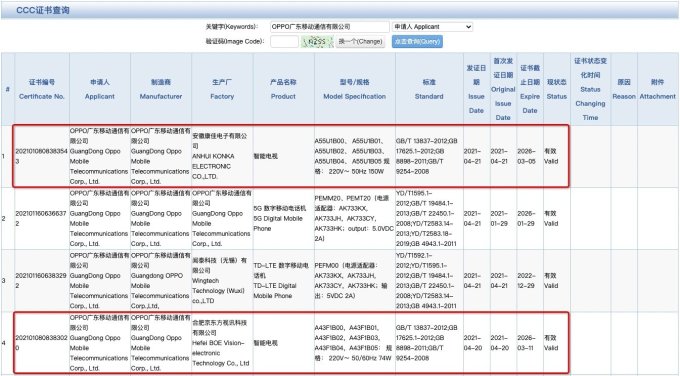Click the ANHUI KONKA ELECTRONIC factory cell
Screen dimensions: 680x376
tap(222, 156)
